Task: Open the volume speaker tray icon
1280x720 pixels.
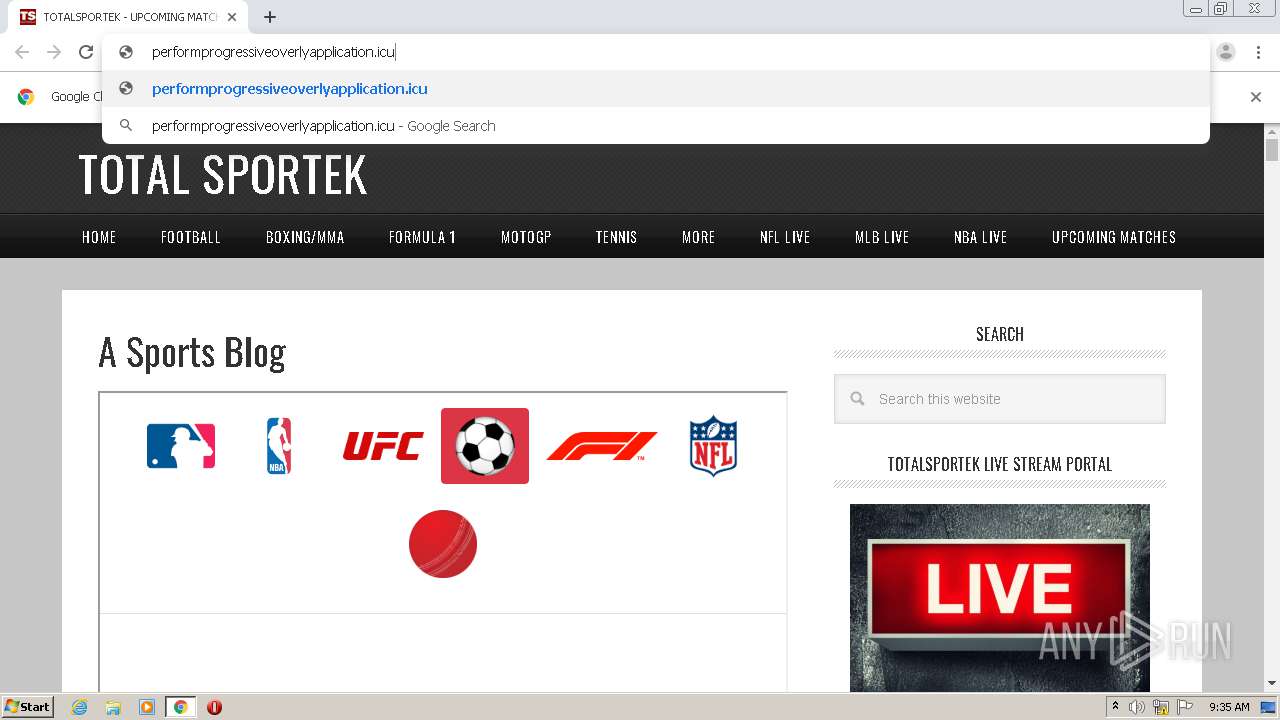Action: [x=1137, y=707]
